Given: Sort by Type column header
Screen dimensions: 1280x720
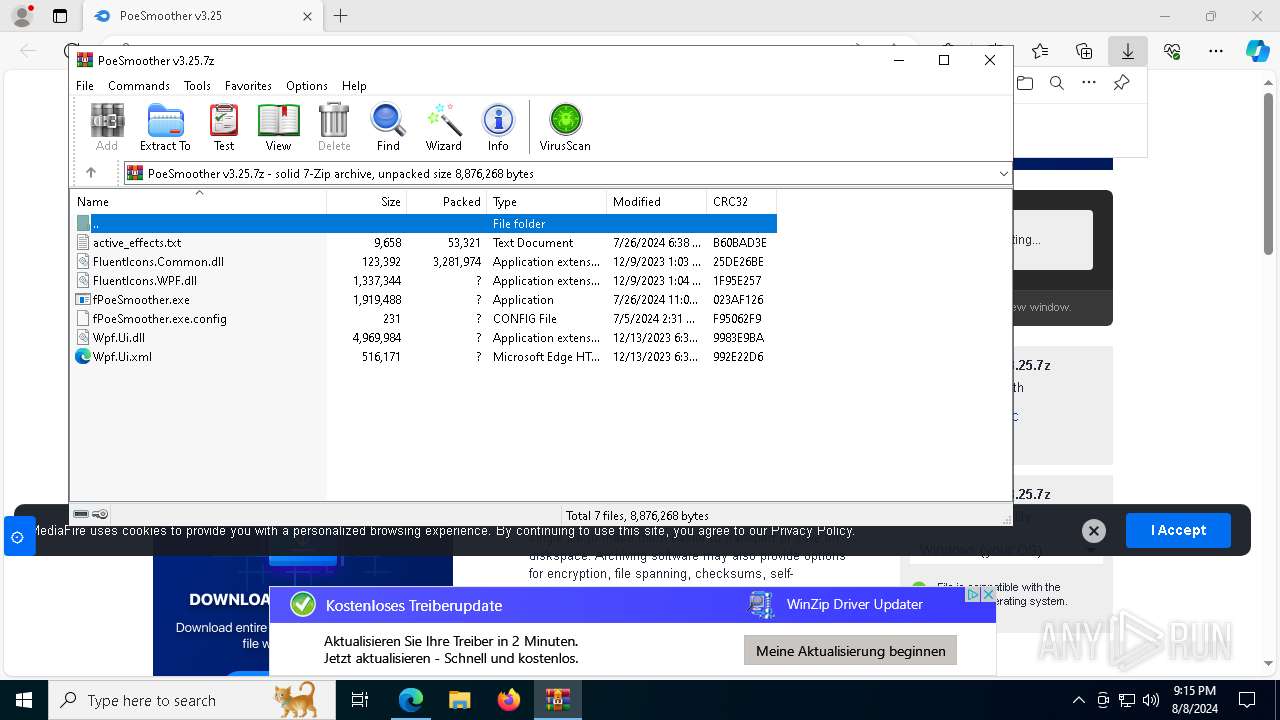Looking at the screenshot, I should 547,201.
